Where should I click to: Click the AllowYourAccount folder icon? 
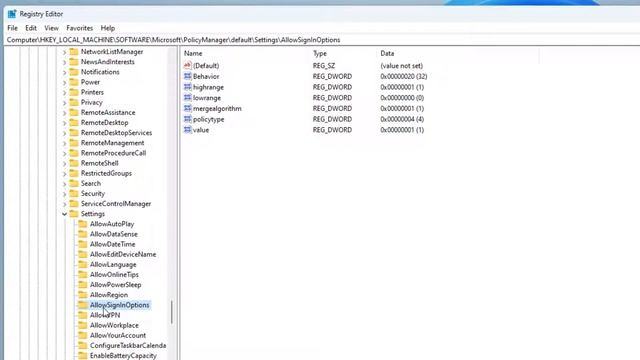tap(83, 336)
